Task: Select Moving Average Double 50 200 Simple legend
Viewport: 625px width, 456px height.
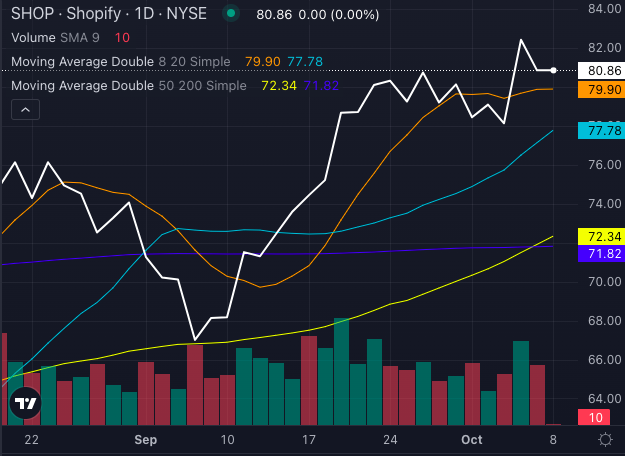Action: click(x=129, y=86)
